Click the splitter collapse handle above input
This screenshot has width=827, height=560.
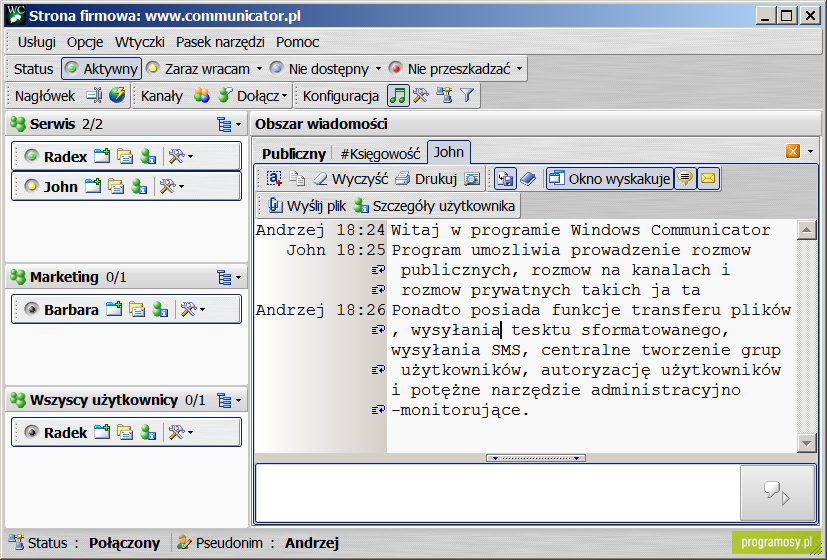click(x=535, y=458)
